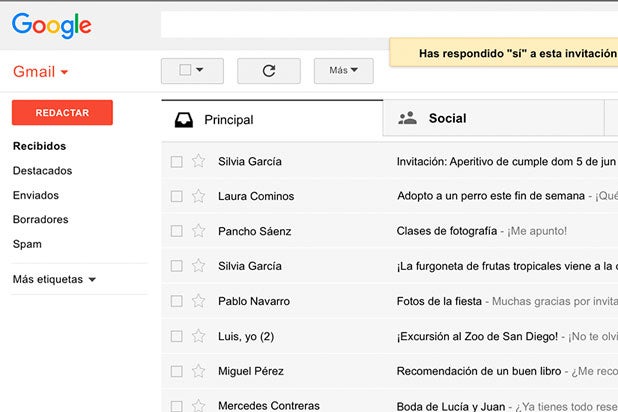Select the Pancho Sáenz email checkbox
Screen dimensions: 618x412
[176, 231]
